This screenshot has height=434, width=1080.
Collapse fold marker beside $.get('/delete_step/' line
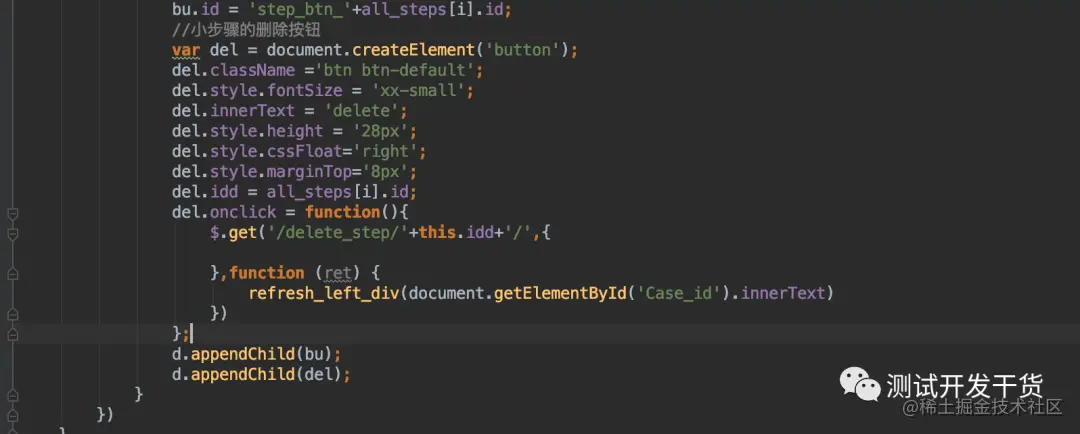click(x=12, y=234)
